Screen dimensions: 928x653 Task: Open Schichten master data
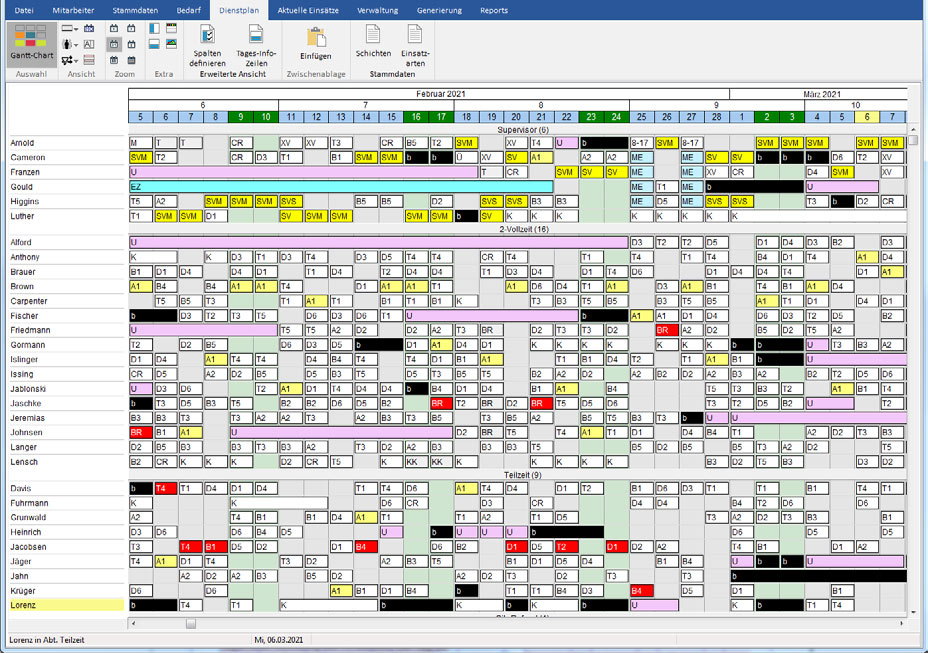tap(373, 41)
